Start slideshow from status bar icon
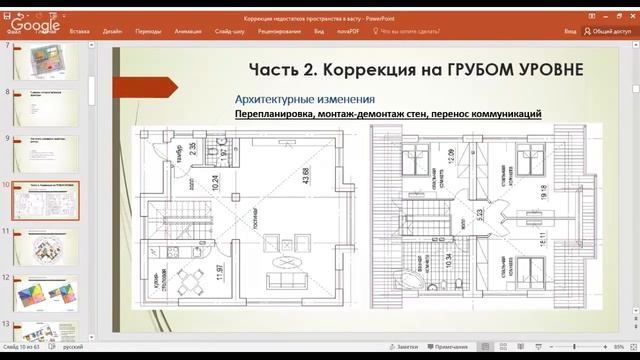 [538, 347]
